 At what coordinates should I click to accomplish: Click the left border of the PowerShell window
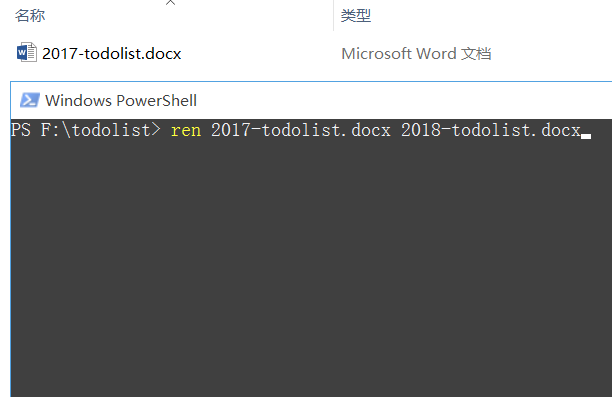coord(10,238)
